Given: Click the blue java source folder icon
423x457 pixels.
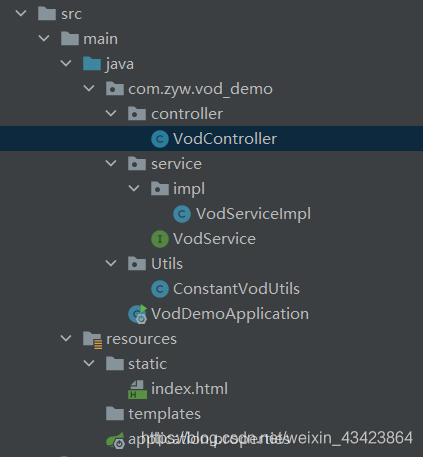Looking at the screenshot, I should [x=92, y=64].
